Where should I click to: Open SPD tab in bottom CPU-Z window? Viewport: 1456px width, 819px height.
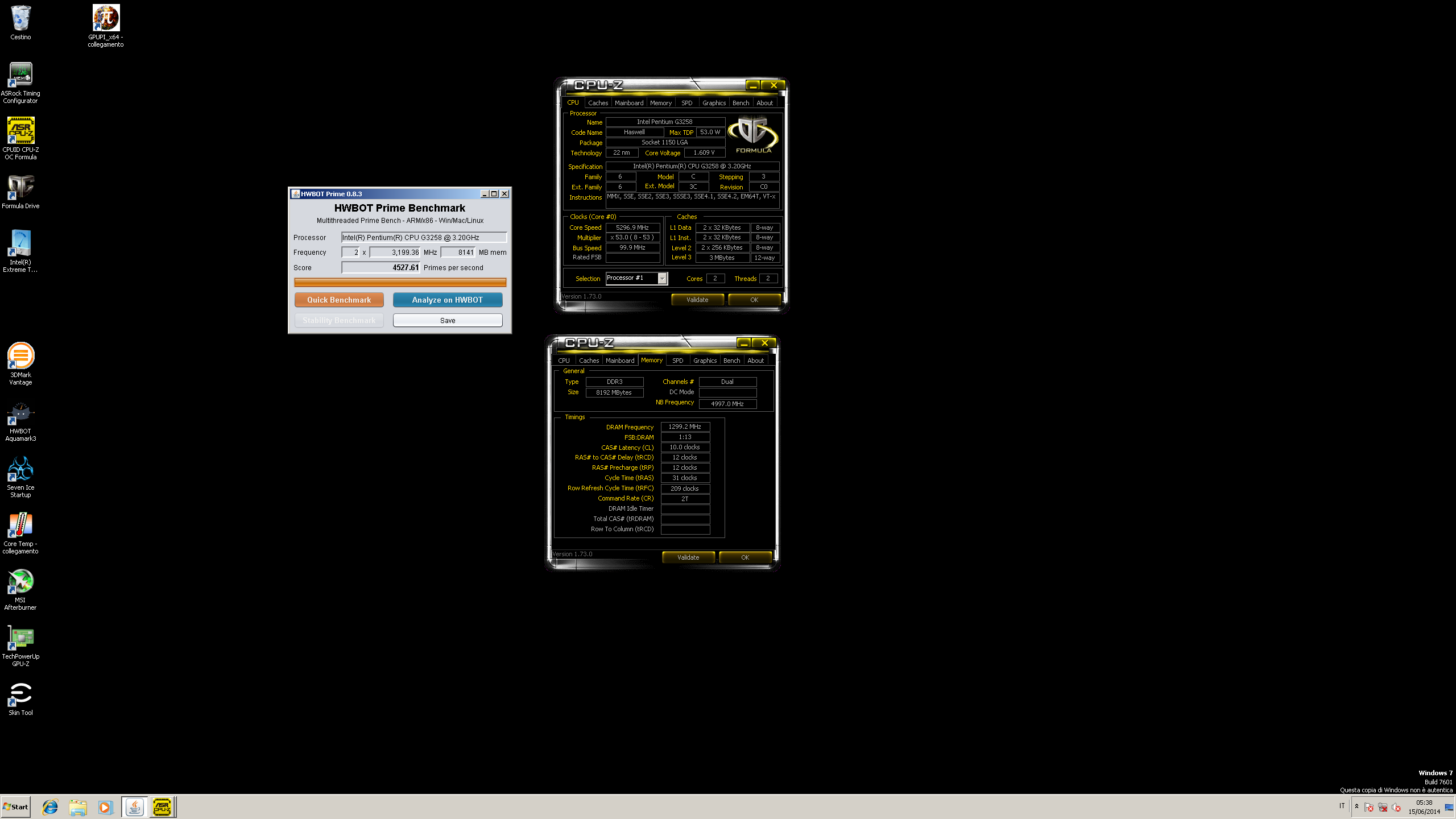point(678,361)
